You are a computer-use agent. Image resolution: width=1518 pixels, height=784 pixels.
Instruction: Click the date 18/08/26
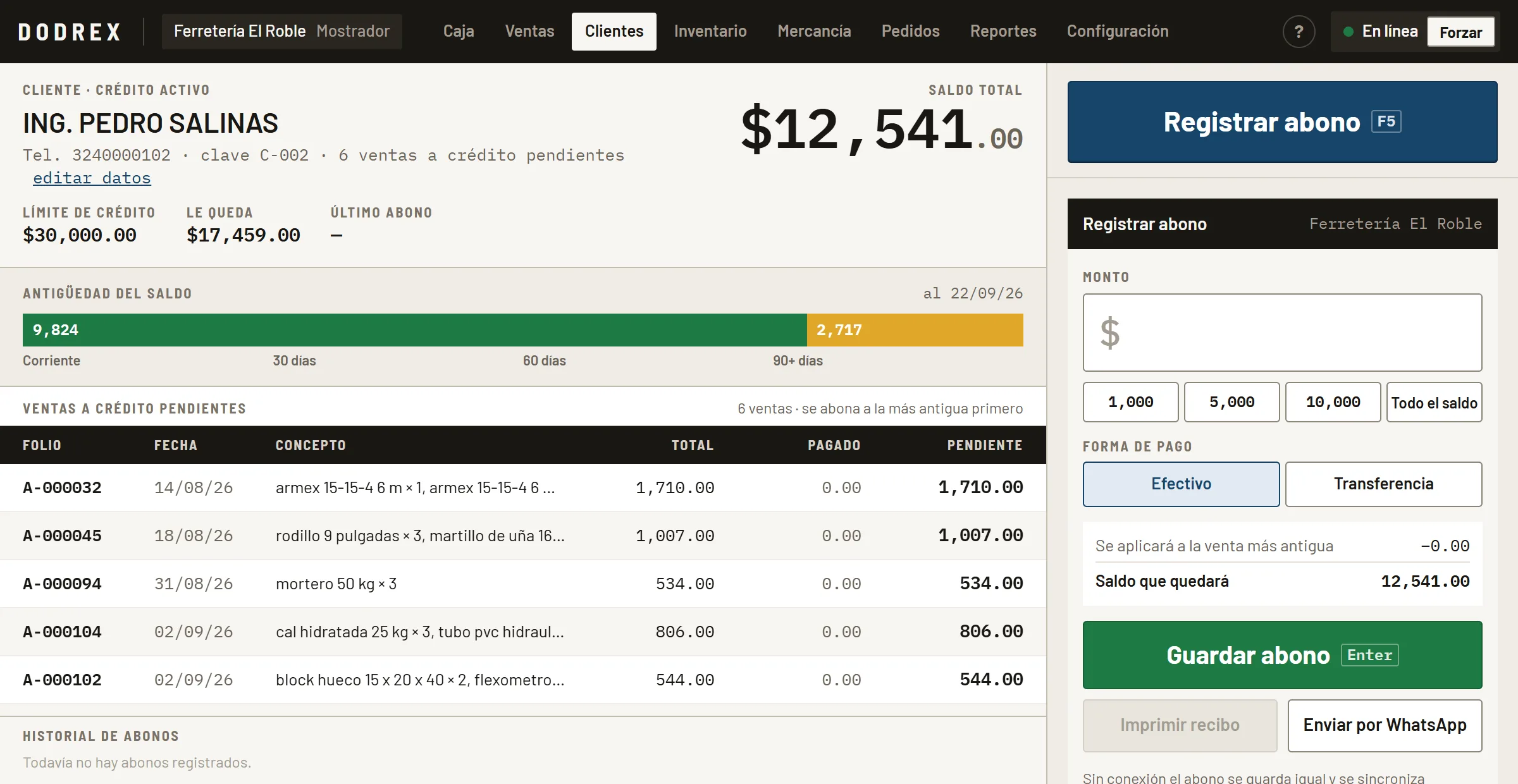tap(194, 536)
